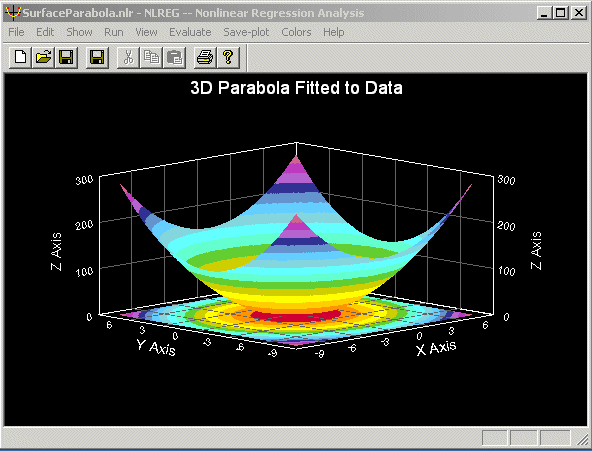Open the View menu
Image resolution: width=592 pixels, height=451 pixels.
pyautogui.click(x=146, y=32)
